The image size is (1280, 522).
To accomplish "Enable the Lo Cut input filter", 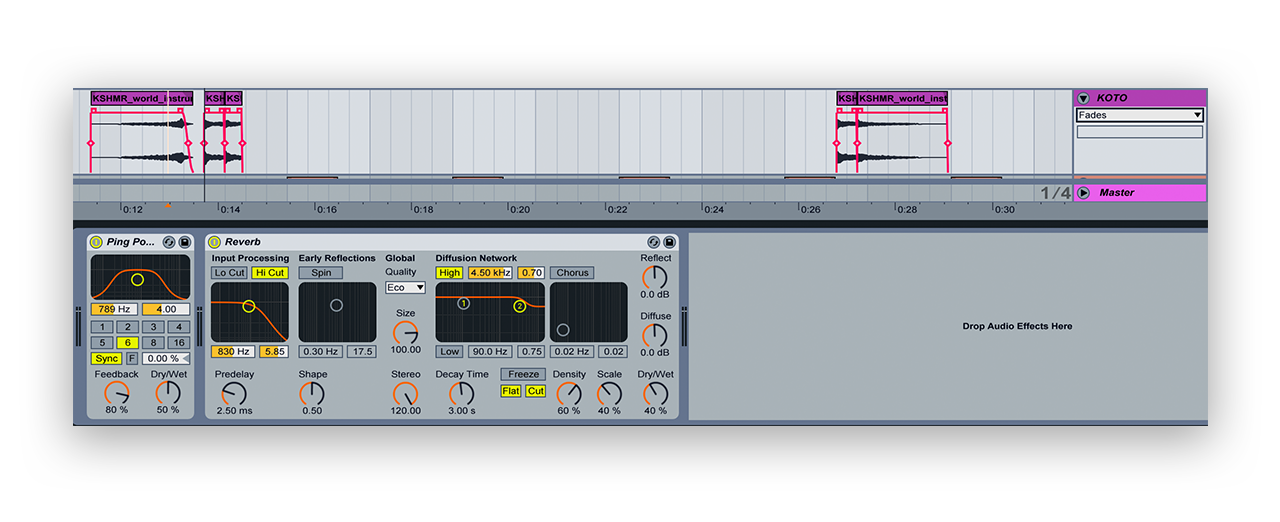I will point(230,273).
